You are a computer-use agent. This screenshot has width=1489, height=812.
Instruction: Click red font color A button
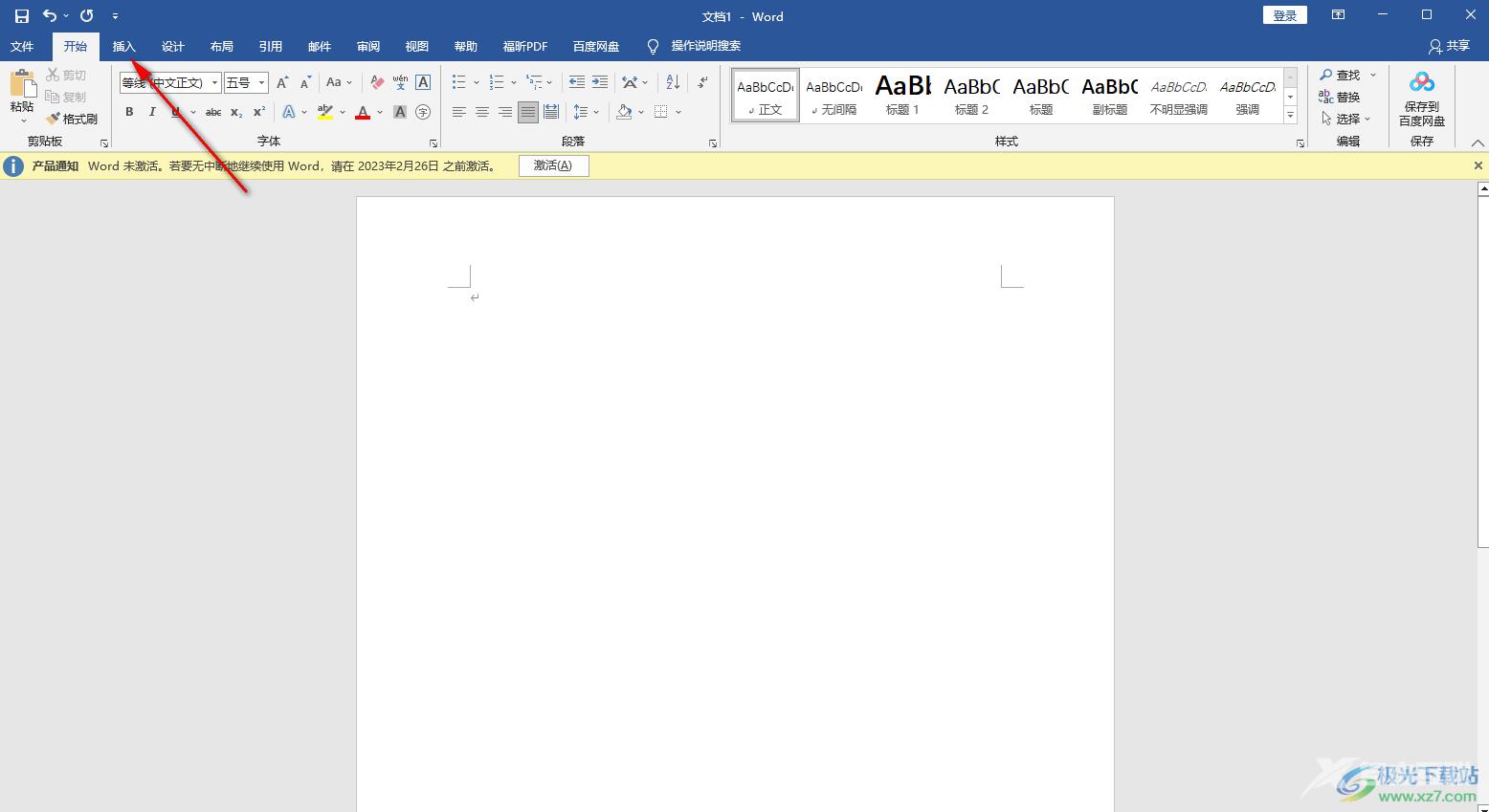(x=363, y=112)
